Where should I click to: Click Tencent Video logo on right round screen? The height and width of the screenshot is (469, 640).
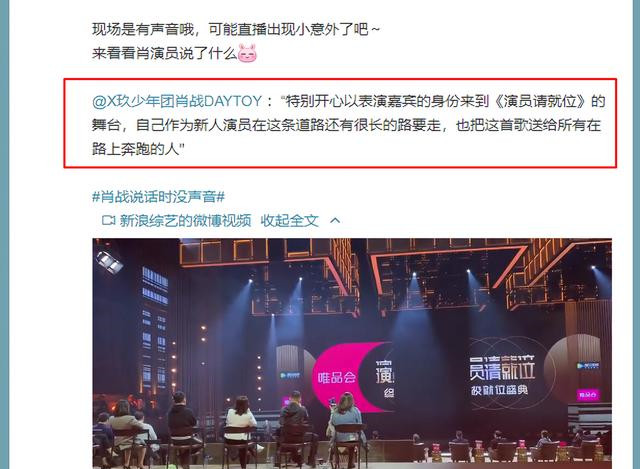click(x=588, y=366)
